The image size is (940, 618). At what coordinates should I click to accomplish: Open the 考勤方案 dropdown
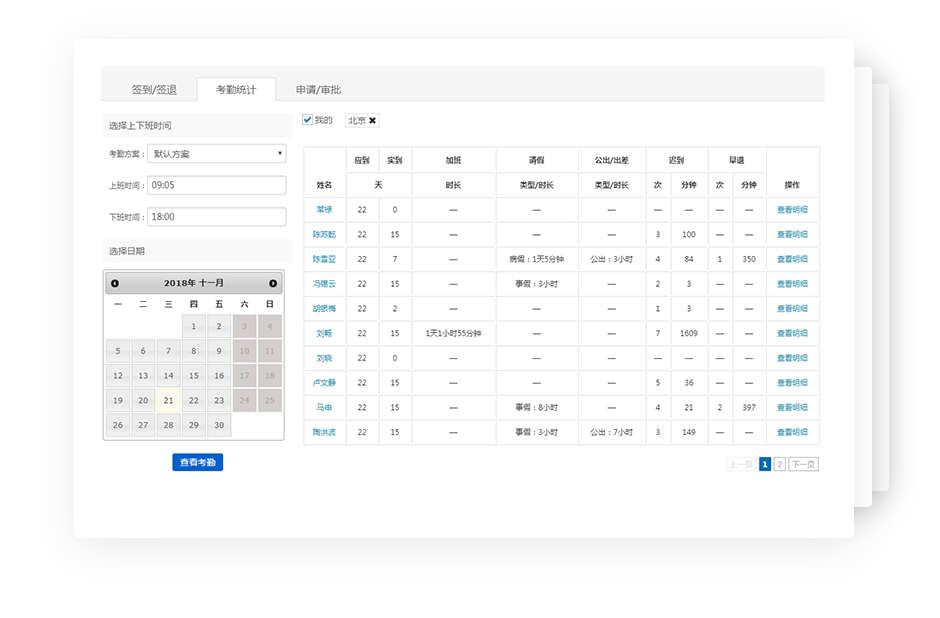coord(216,154)
